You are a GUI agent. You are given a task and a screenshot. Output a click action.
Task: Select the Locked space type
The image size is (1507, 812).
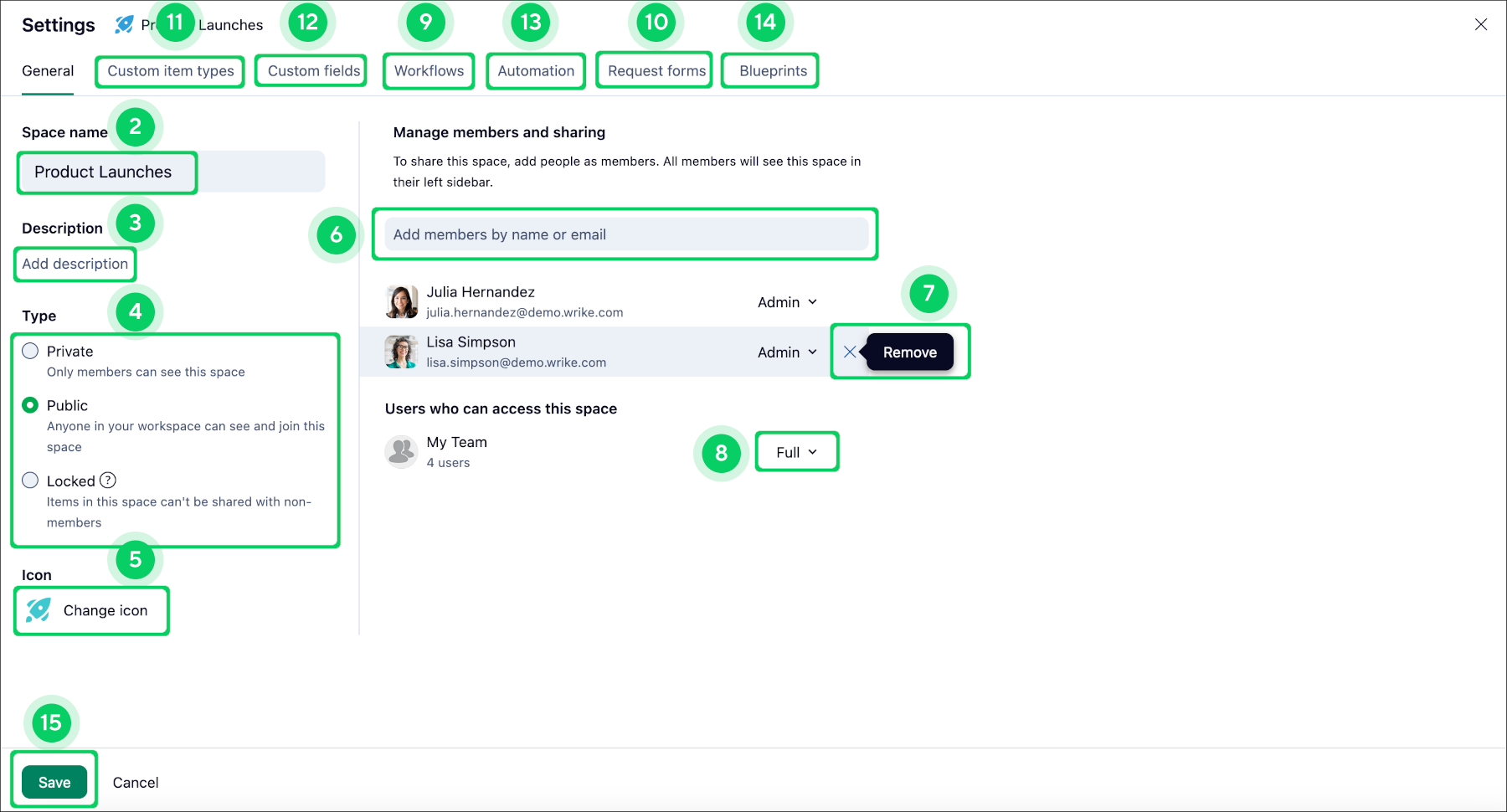31,481
